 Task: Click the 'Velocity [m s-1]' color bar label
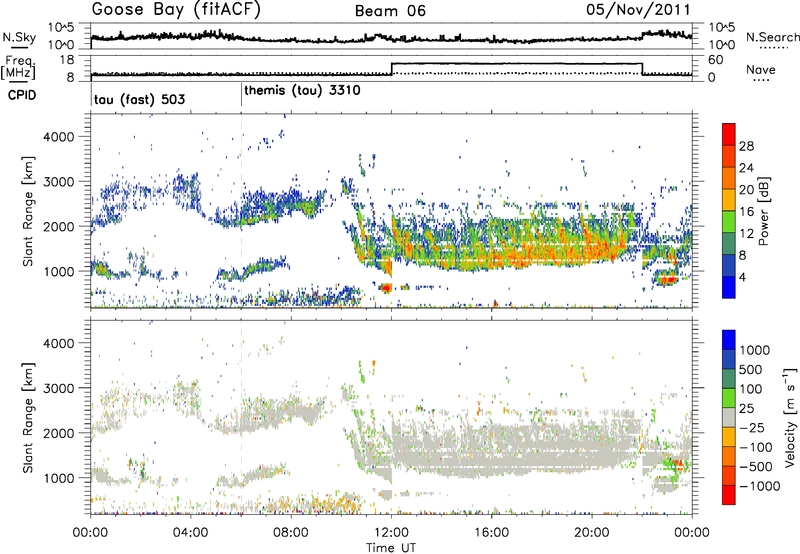(790, 417)
